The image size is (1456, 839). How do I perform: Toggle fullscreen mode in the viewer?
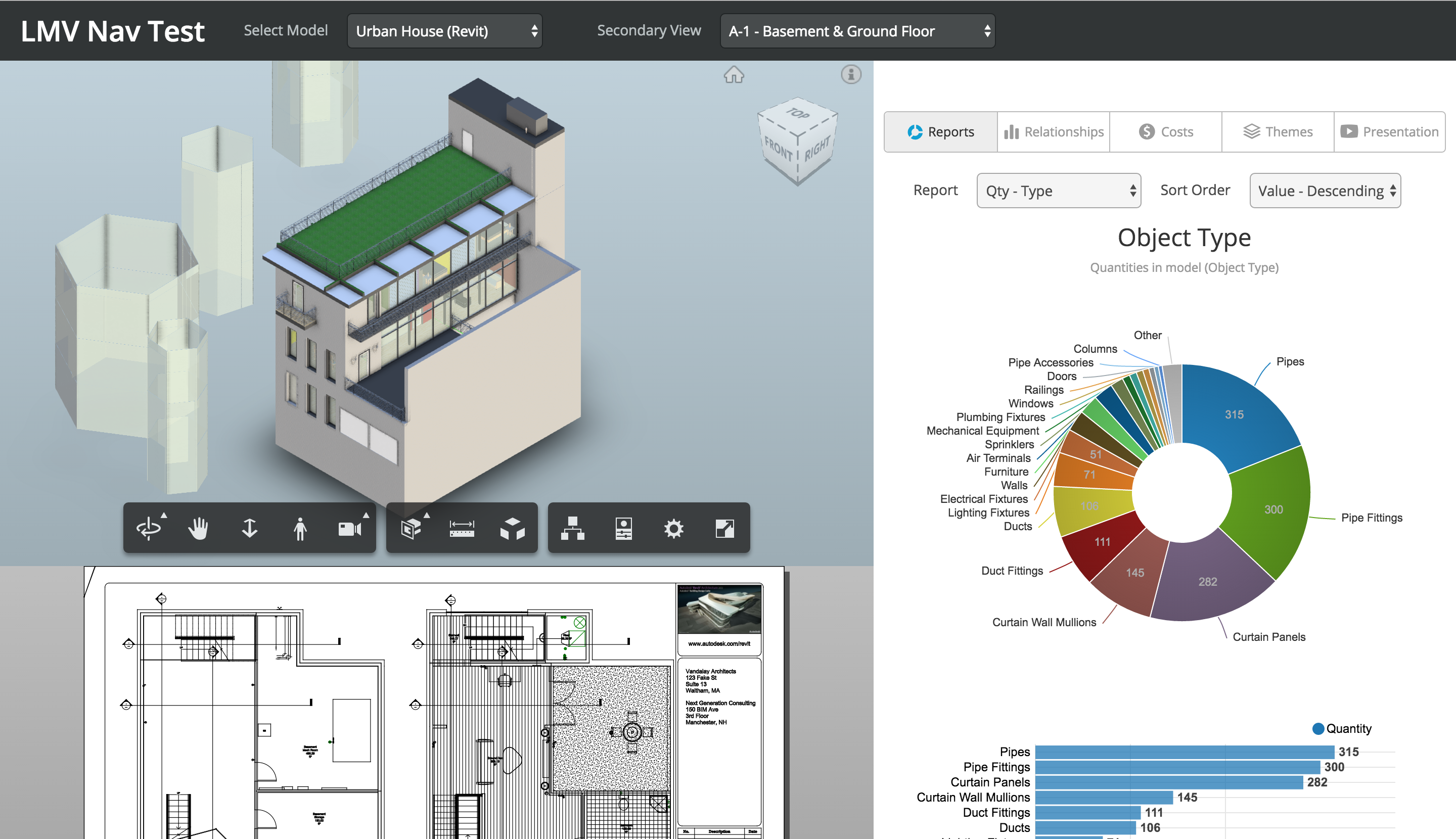point(724,528)
